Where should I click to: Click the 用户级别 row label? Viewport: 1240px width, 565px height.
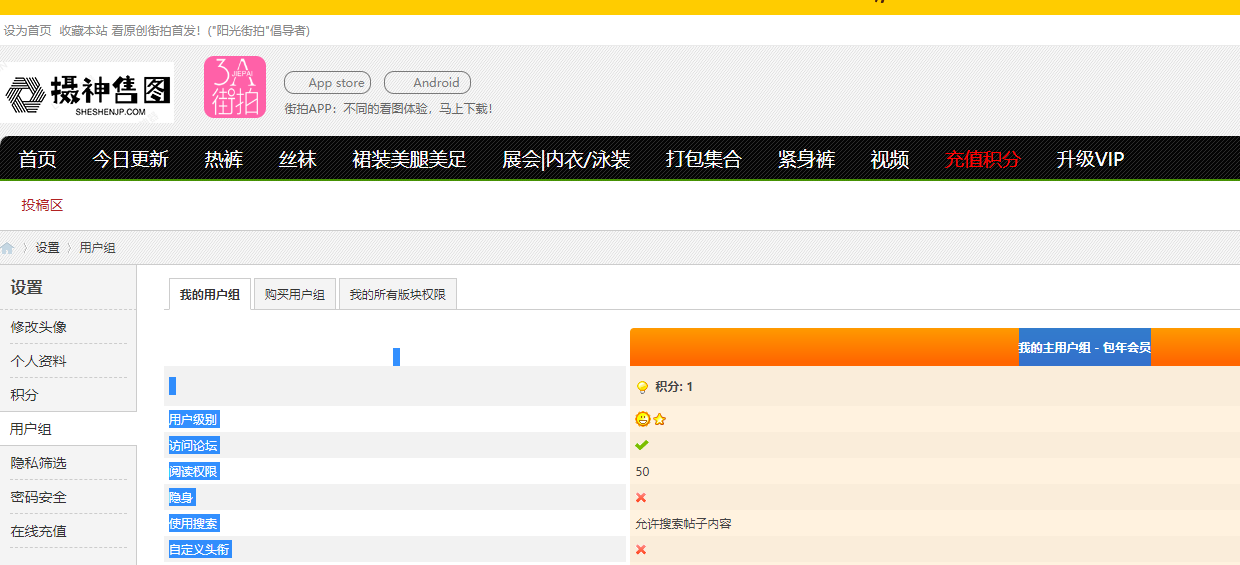(193, 419)
